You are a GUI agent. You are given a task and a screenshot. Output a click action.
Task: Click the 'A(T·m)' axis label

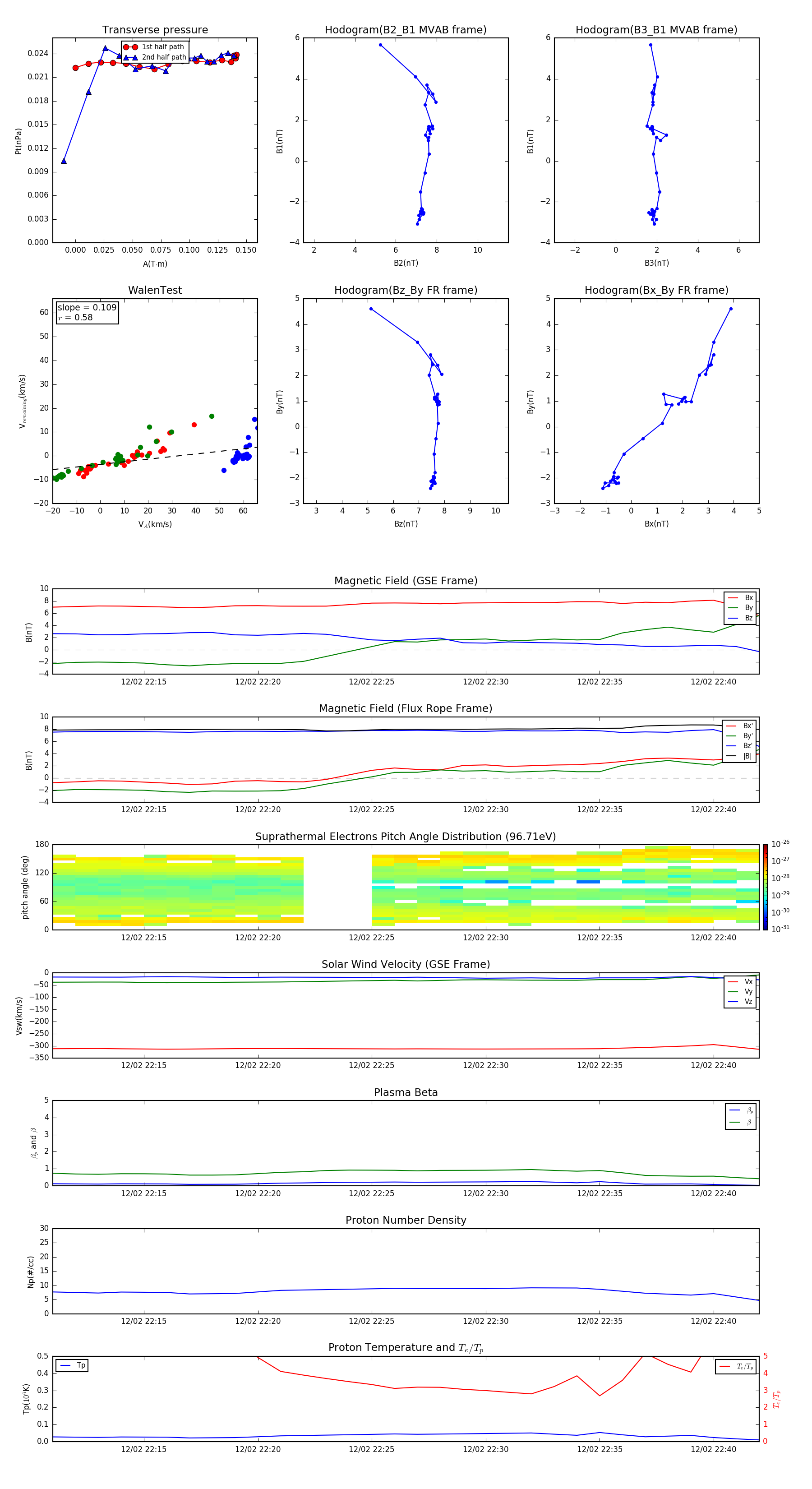(155, 264)
